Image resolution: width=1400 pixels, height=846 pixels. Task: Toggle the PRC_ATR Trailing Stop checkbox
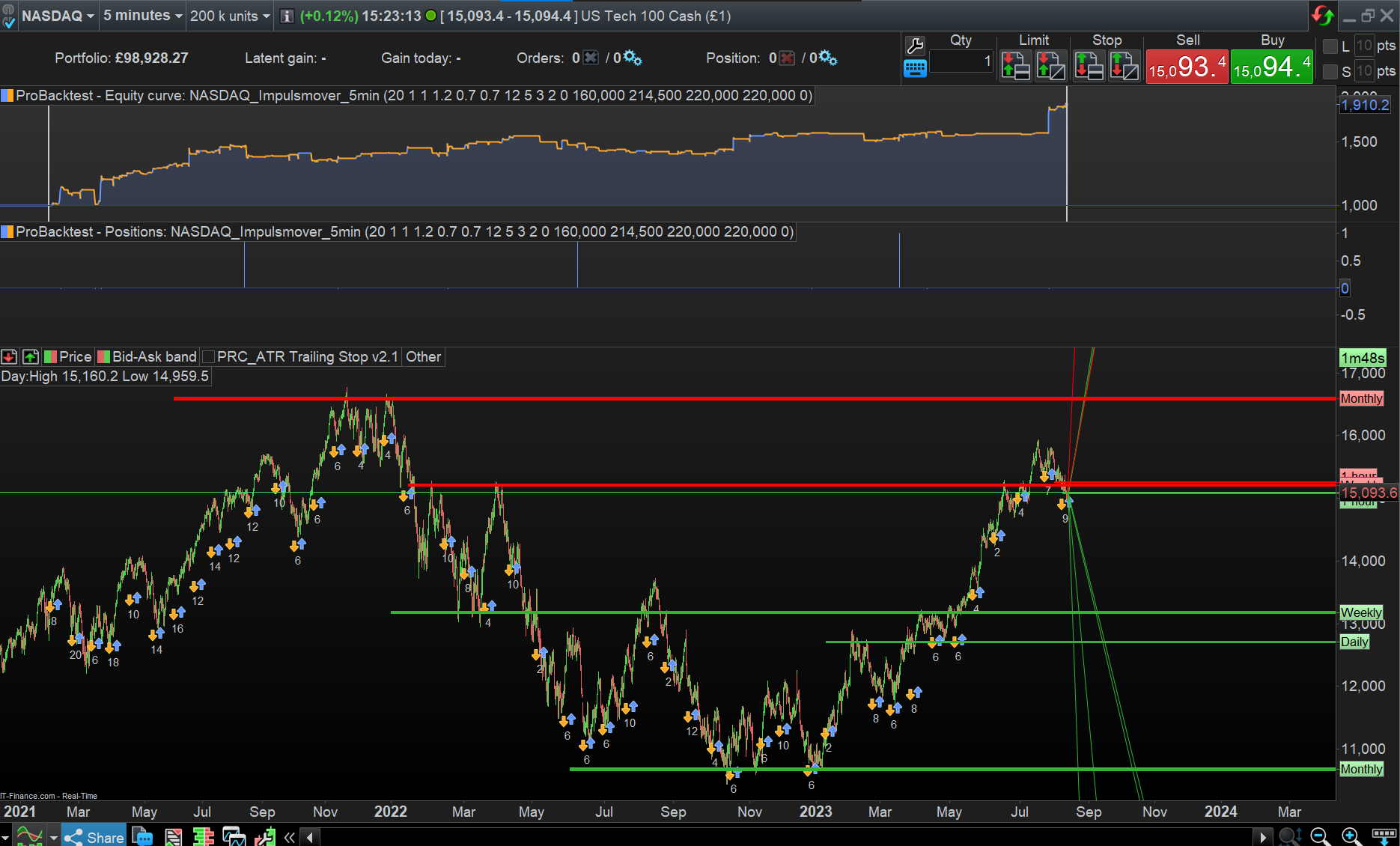[209, 357]
